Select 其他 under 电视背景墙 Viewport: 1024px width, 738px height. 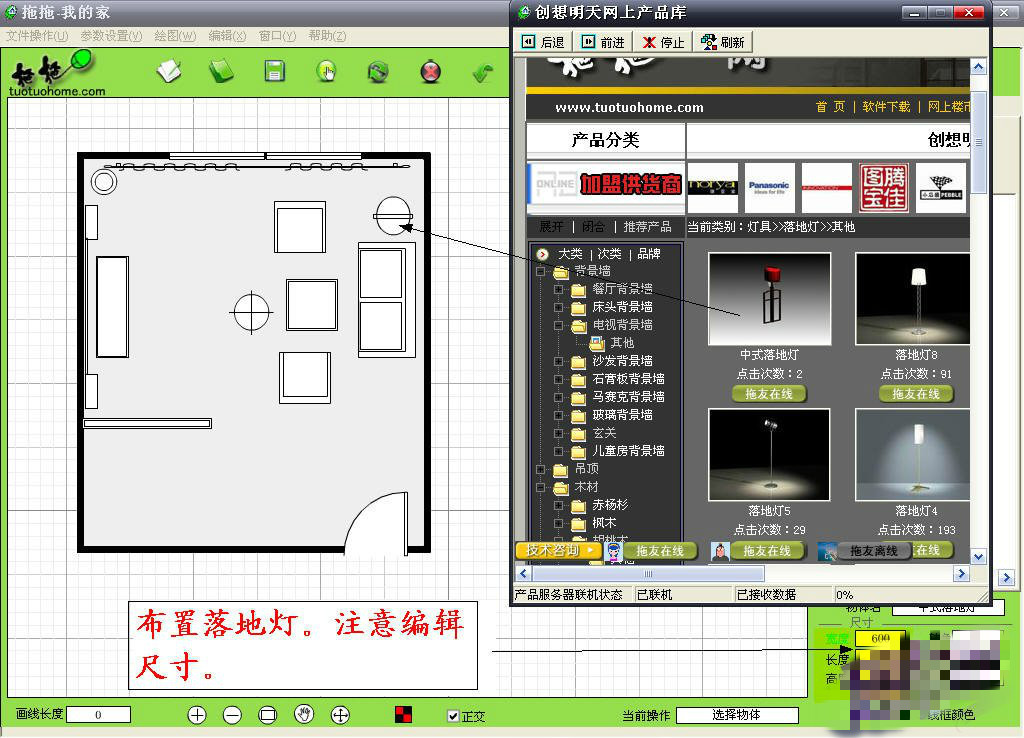coord(622,343)
